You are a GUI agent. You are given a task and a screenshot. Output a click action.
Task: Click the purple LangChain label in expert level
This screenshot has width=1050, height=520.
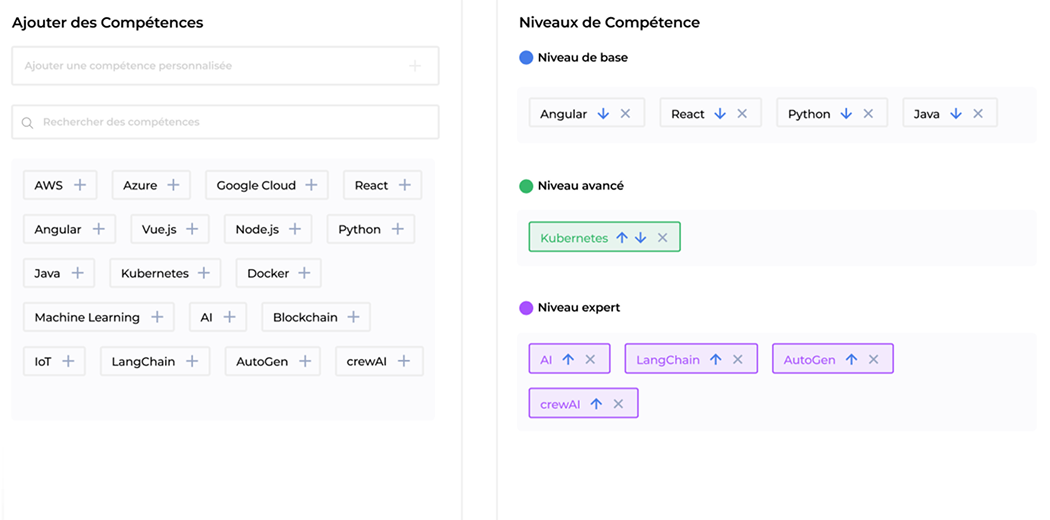click(x=668, y=360)
